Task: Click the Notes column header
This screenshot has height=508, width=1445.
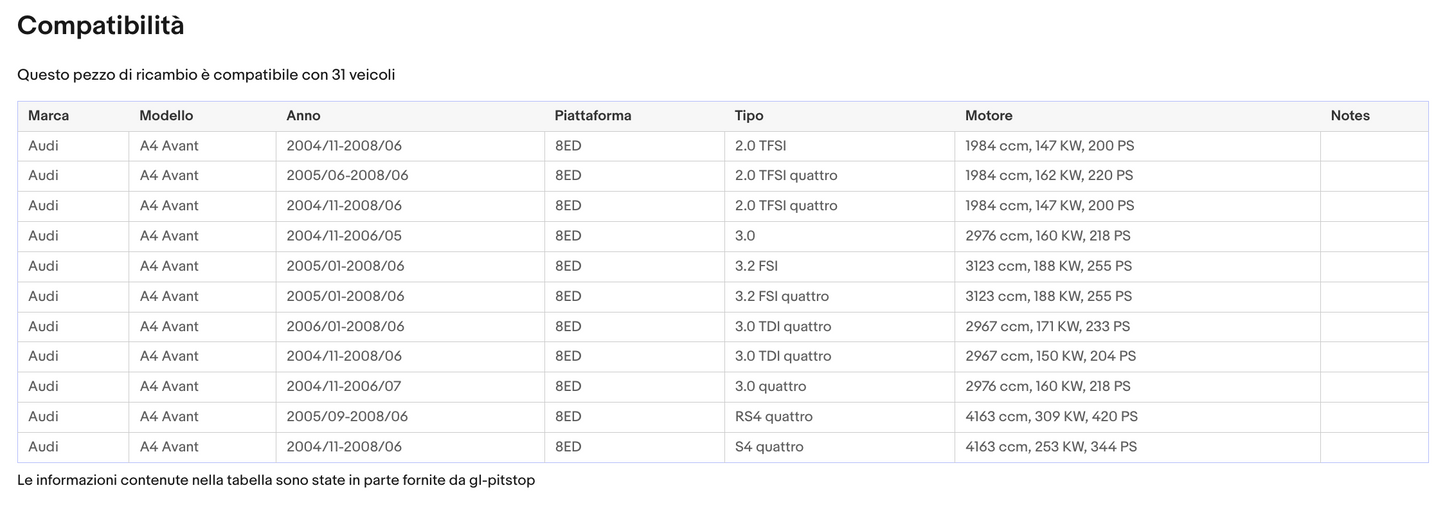Action: pos(1350,116)
